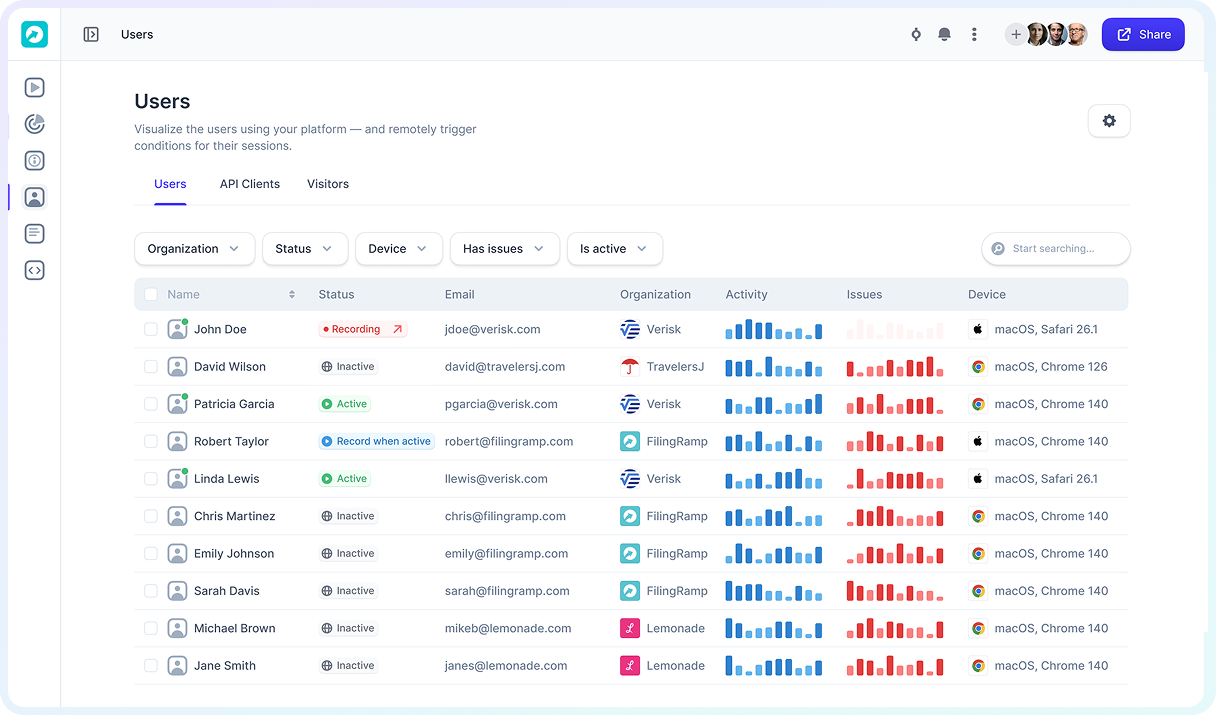1216x715 pixels.
Task: Open notifications via the bell icon
Action: pyautogui.click(x=944, y=33)
